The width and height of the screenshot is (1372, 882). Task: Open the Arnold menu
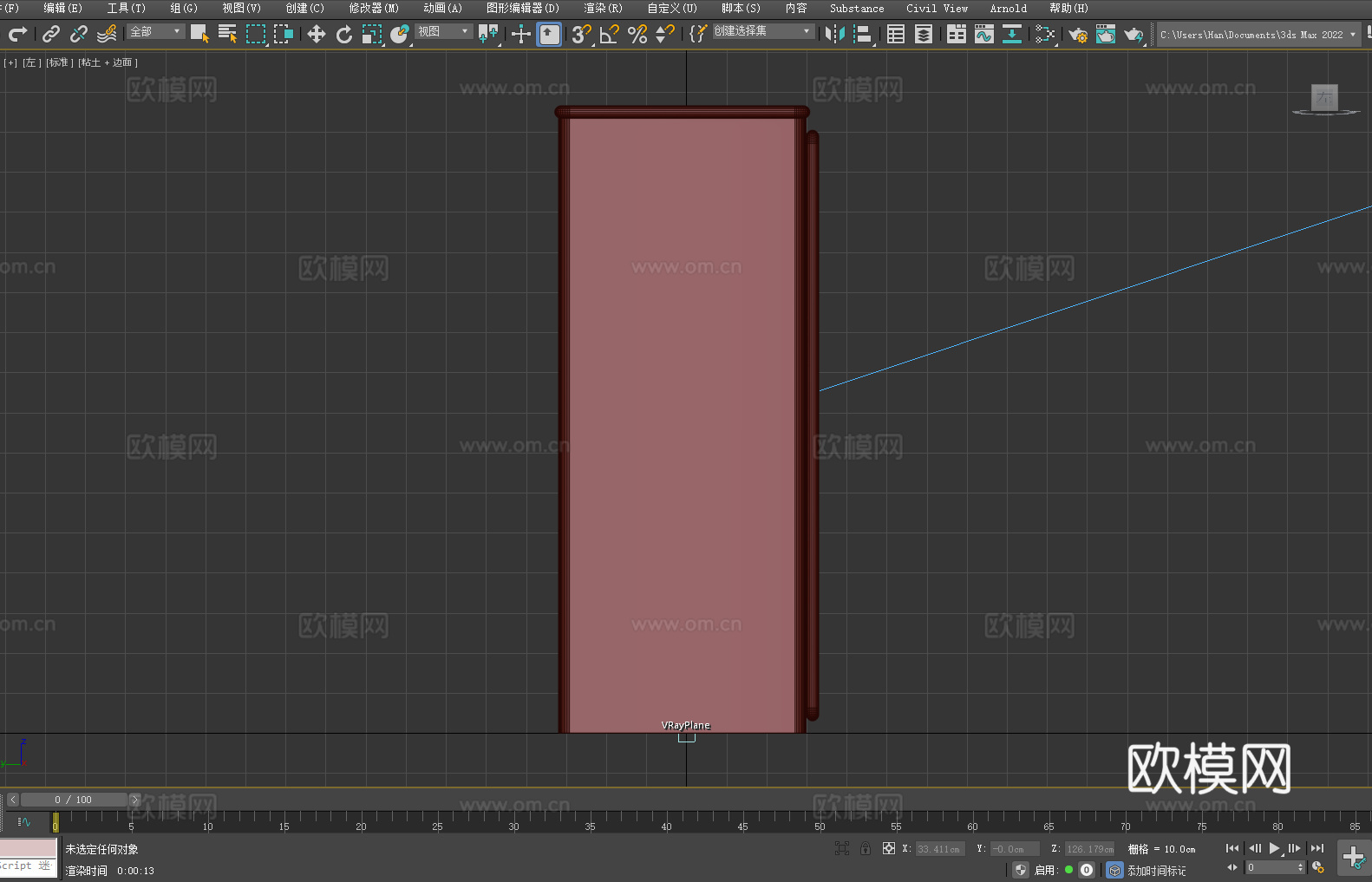coord(1008,8)
